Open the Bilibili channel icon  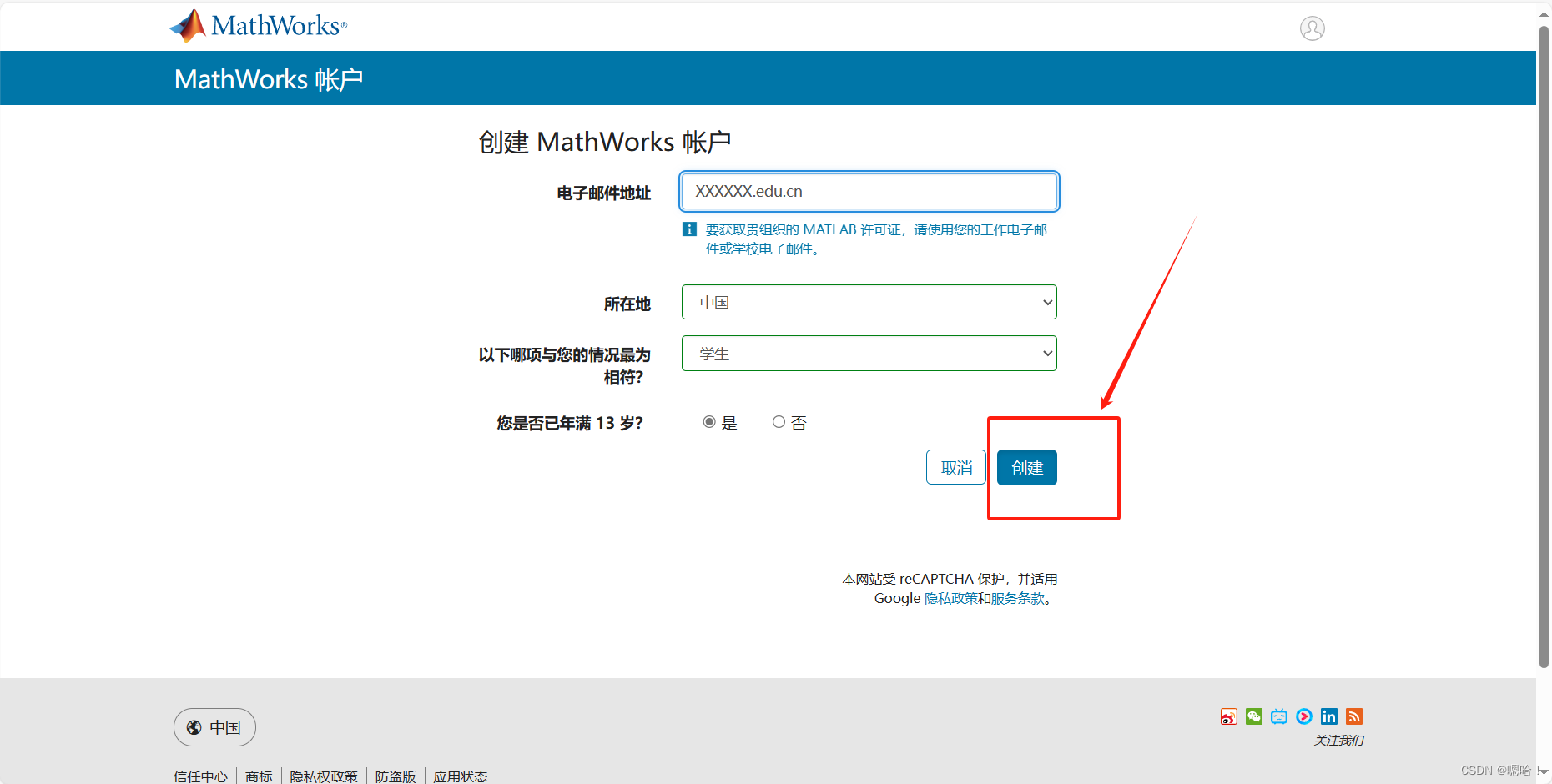(x=1278, y=716)
